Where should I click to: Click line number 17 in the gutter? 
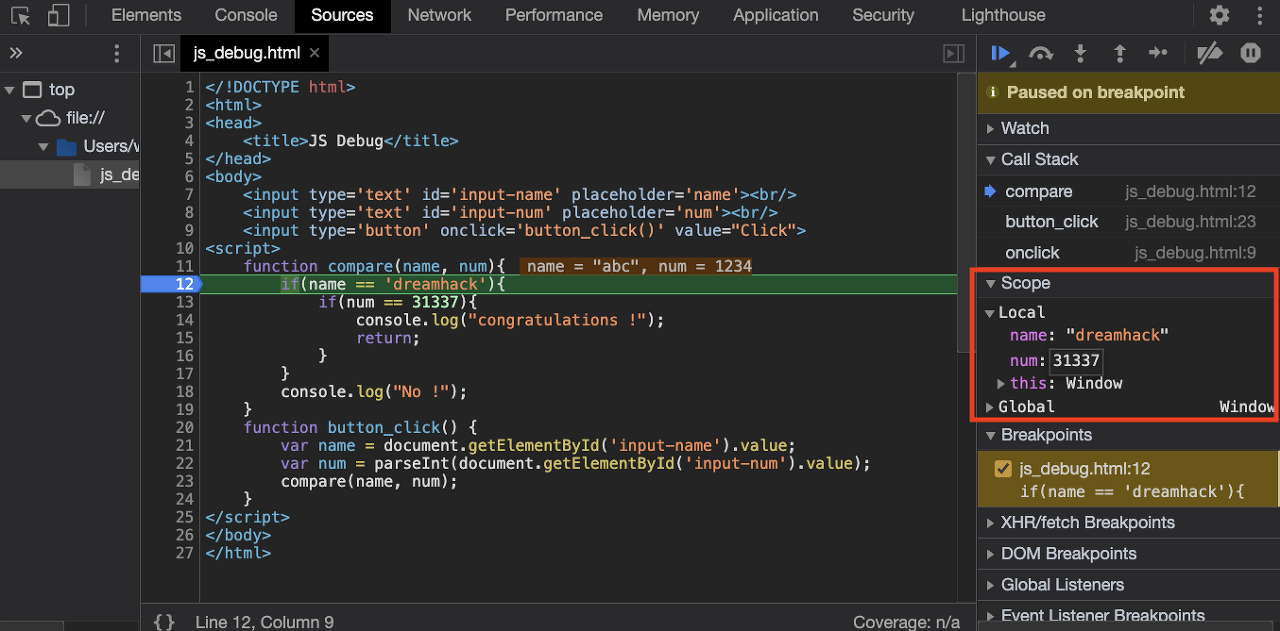coord(184,373)
